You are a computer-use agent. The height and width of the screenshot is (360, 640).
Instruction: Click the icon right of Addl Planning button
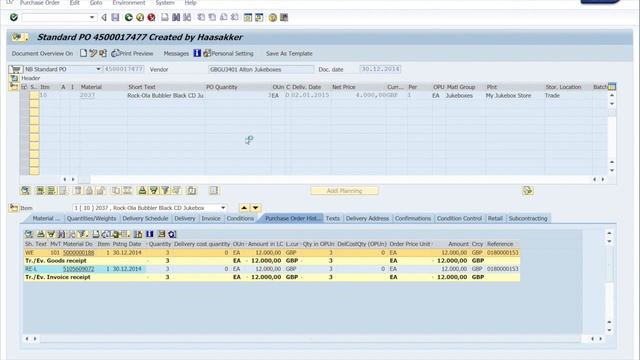(x=528, y=190)
